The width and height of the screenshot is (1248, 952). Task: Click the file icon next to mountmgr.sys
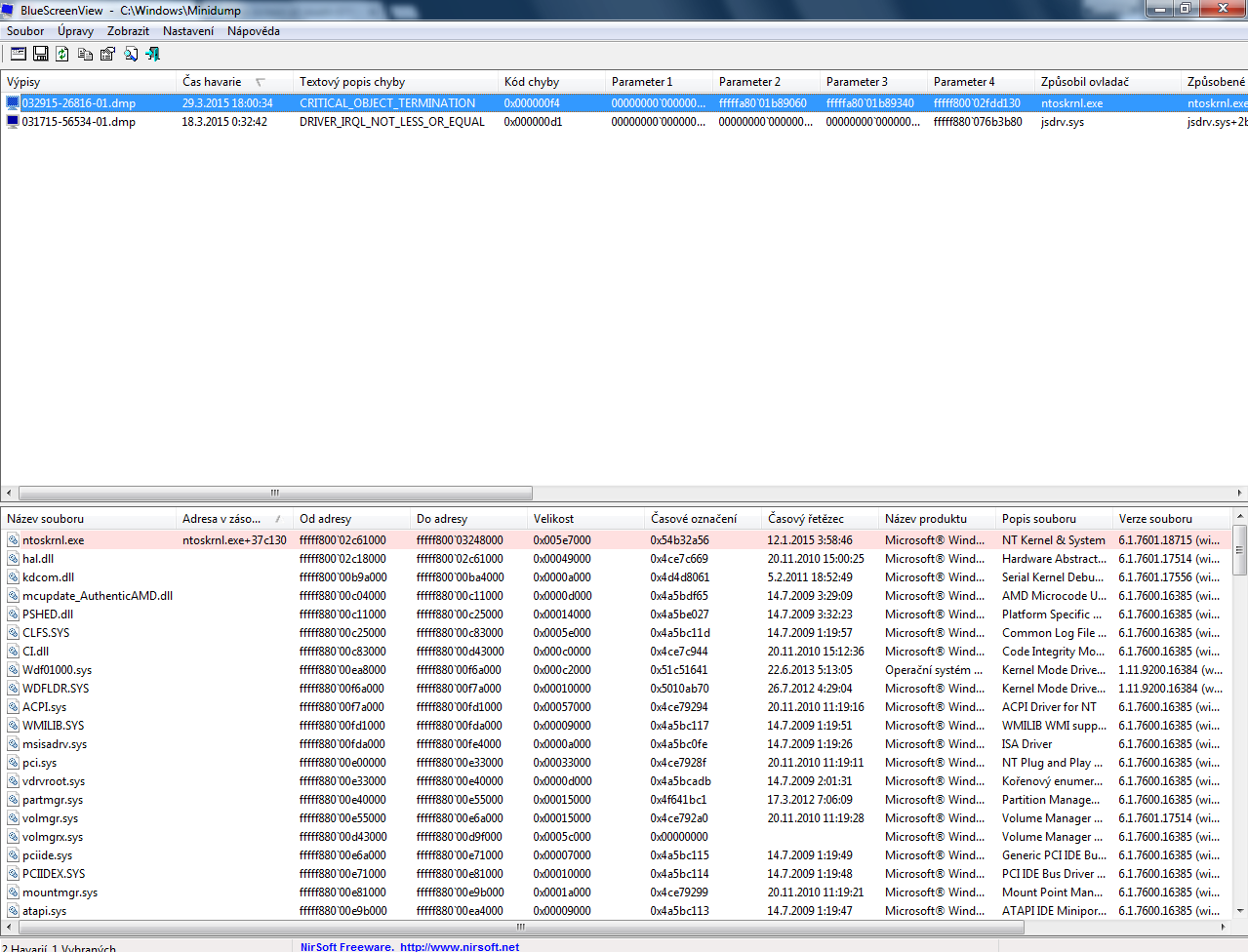tap(14, 892)
